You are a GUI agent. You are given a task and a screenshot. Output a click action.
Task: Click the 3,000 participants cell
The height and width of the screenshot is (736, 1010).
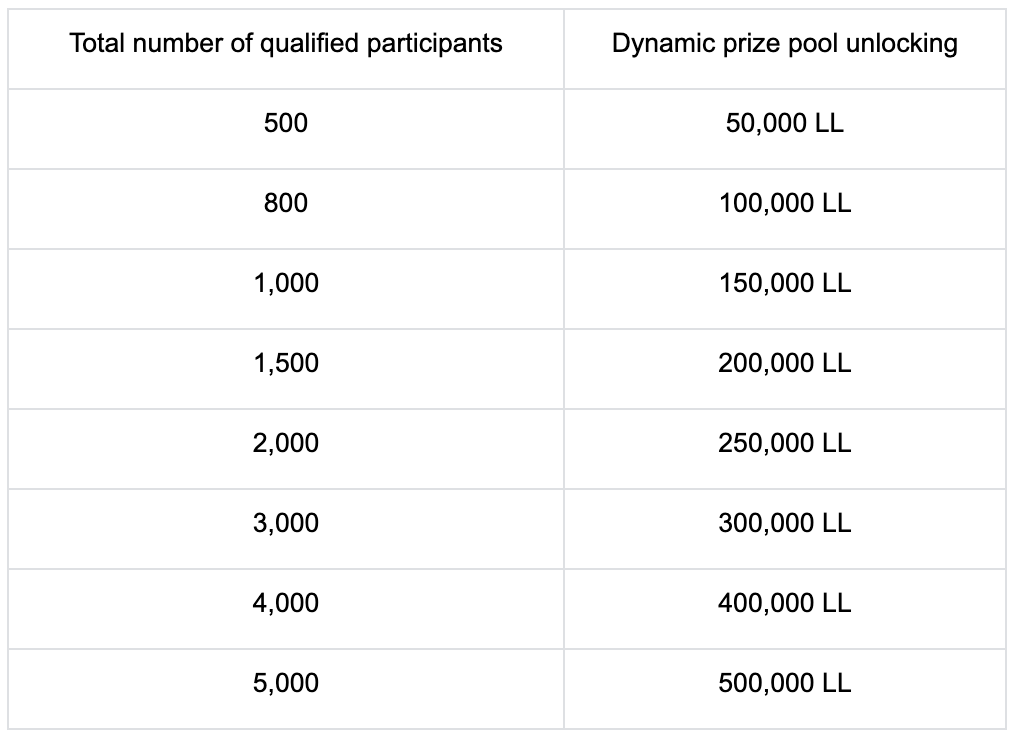(x=286, y=524)
